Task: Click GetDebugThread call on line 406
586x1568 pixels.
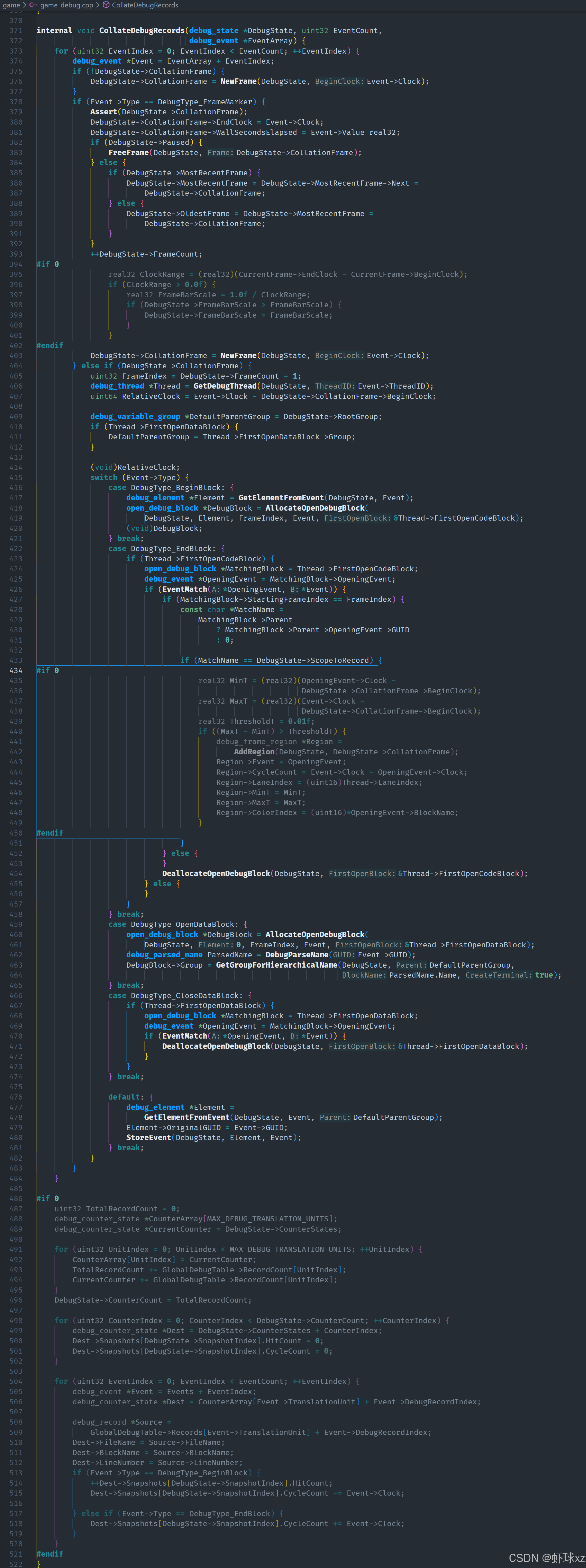Action: [x=224, y=386]
